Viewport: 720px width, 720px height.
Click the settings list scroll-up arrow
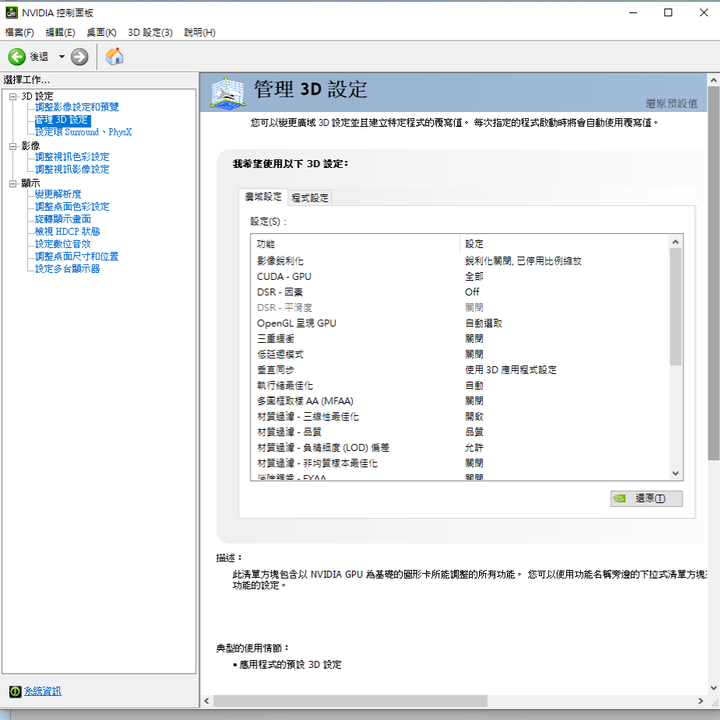(x=675, y=242)
